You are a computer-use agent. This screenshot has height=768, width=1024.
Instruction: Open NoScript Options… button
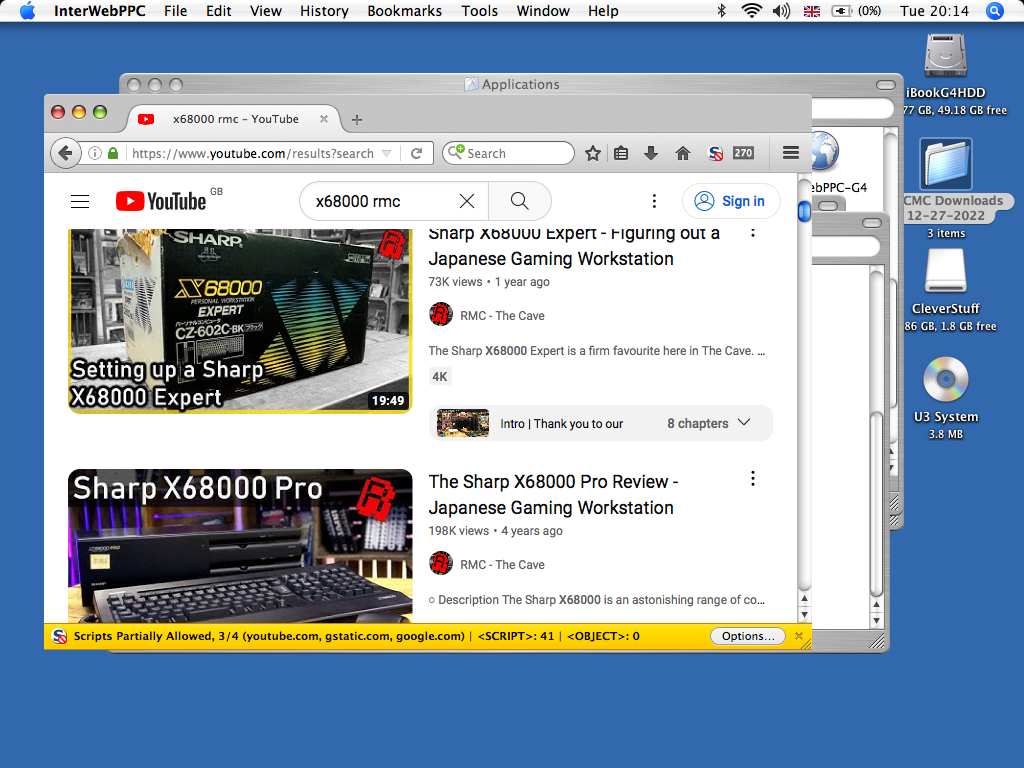click(748, 636)
